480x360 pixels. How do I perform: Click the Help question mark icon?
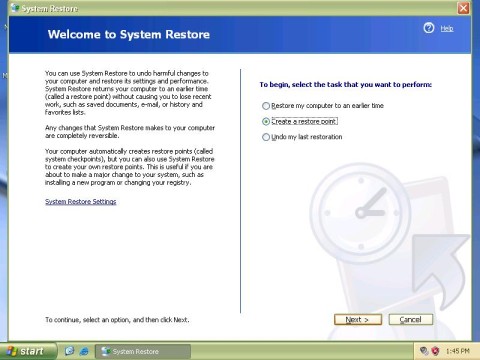click(x=429, y=28)
